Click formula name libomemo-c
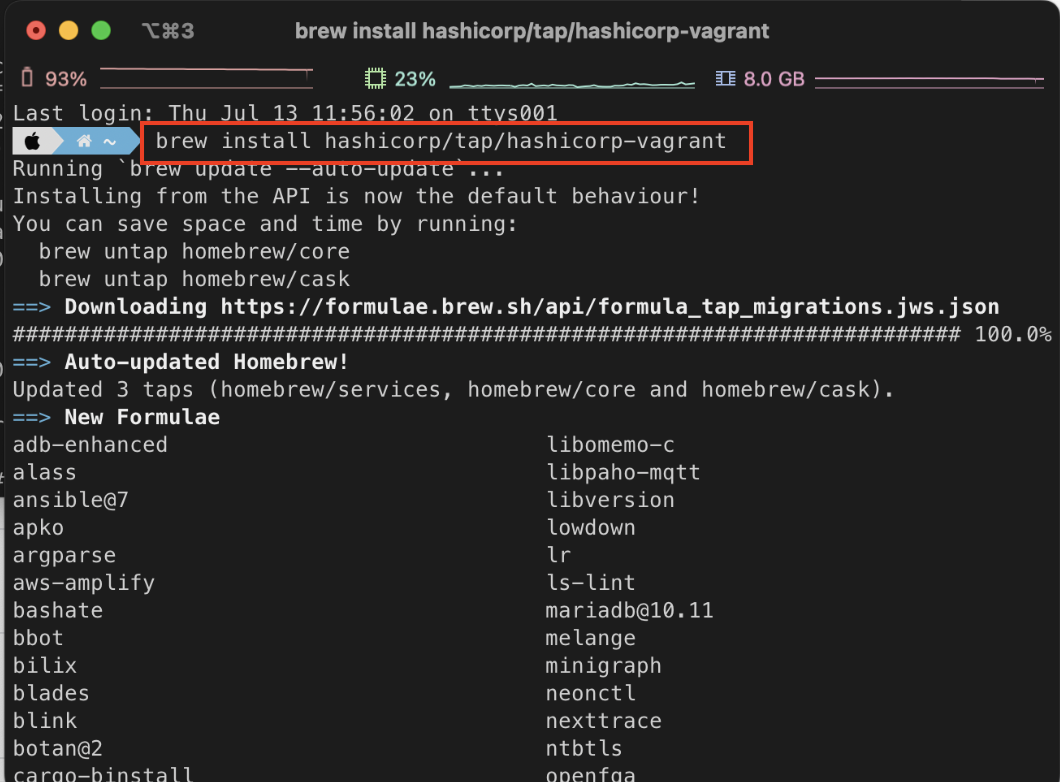The width and height of the screenshot is (1060, 782). (610, 445)
